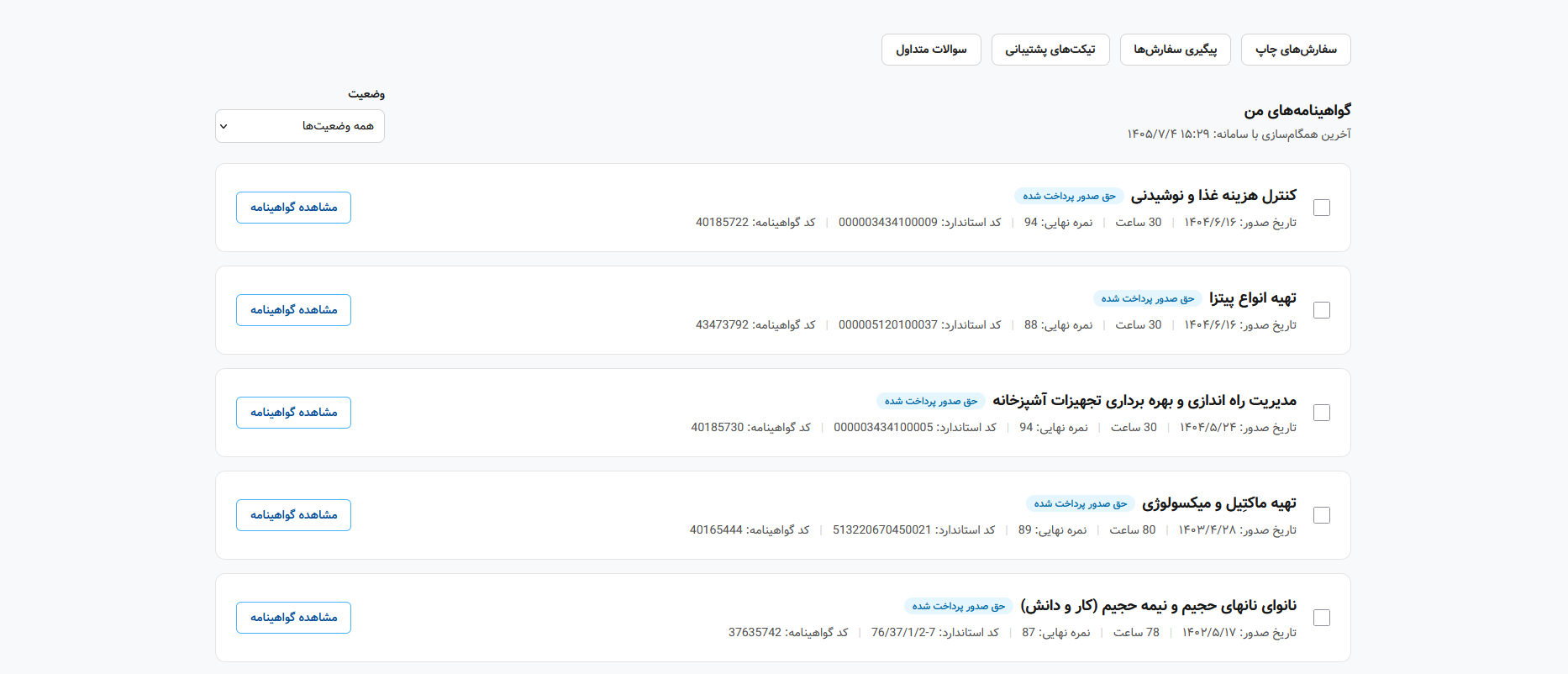The image size is (1568, 674).
Task: View certificate for تهیه انواع پیتزا
Action: click(293, 310)
